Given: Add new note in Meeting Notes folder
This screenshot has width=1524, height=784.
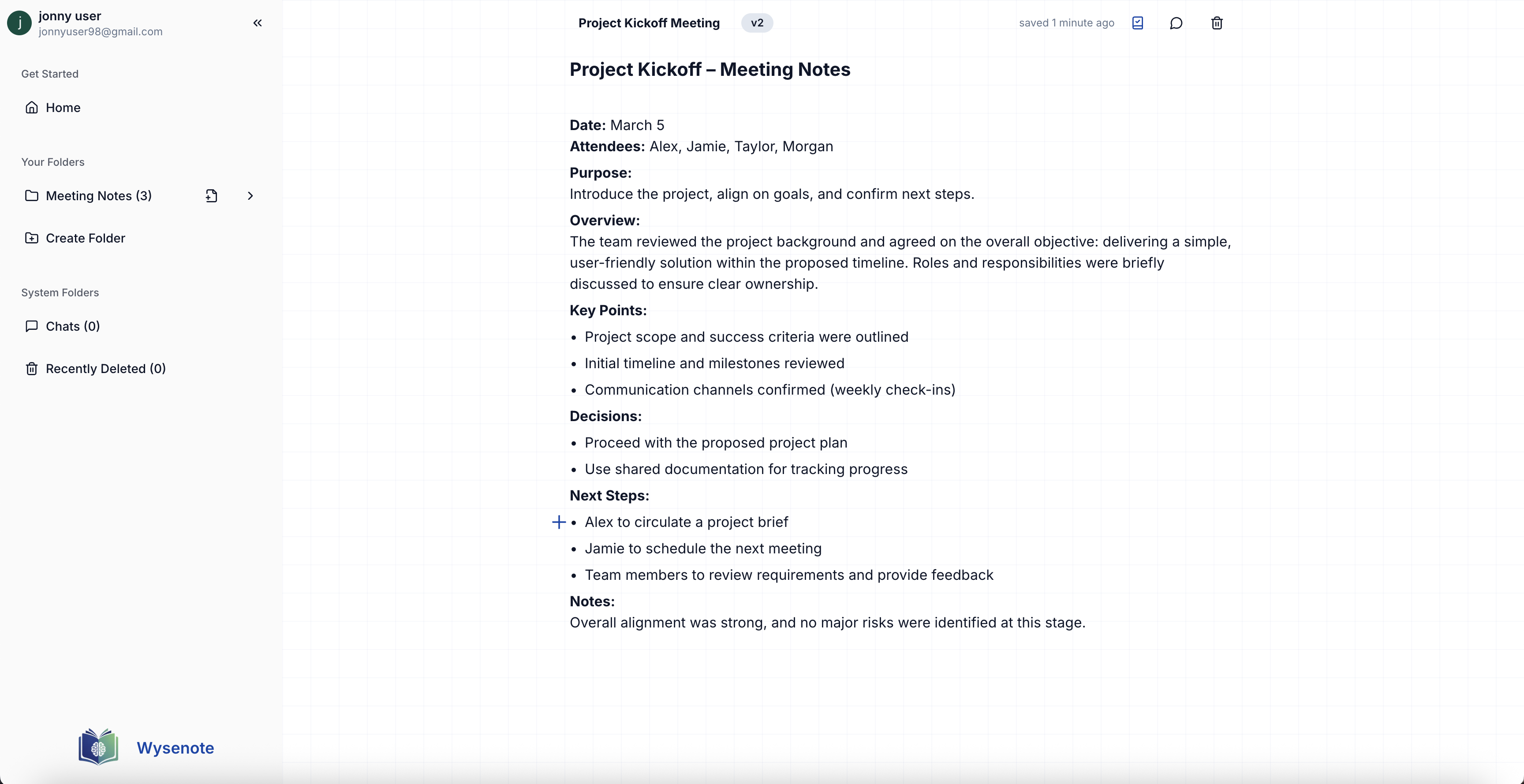Looking at the screenshot, I should click(211, 196).
